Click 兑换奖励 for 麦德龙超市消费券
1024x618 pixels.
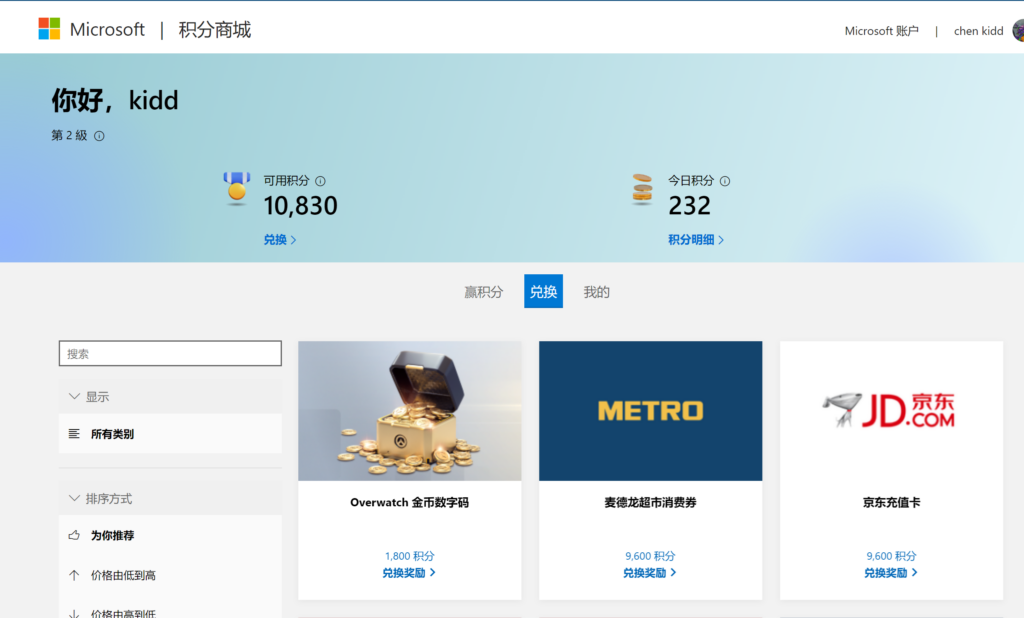click(650, 573)
